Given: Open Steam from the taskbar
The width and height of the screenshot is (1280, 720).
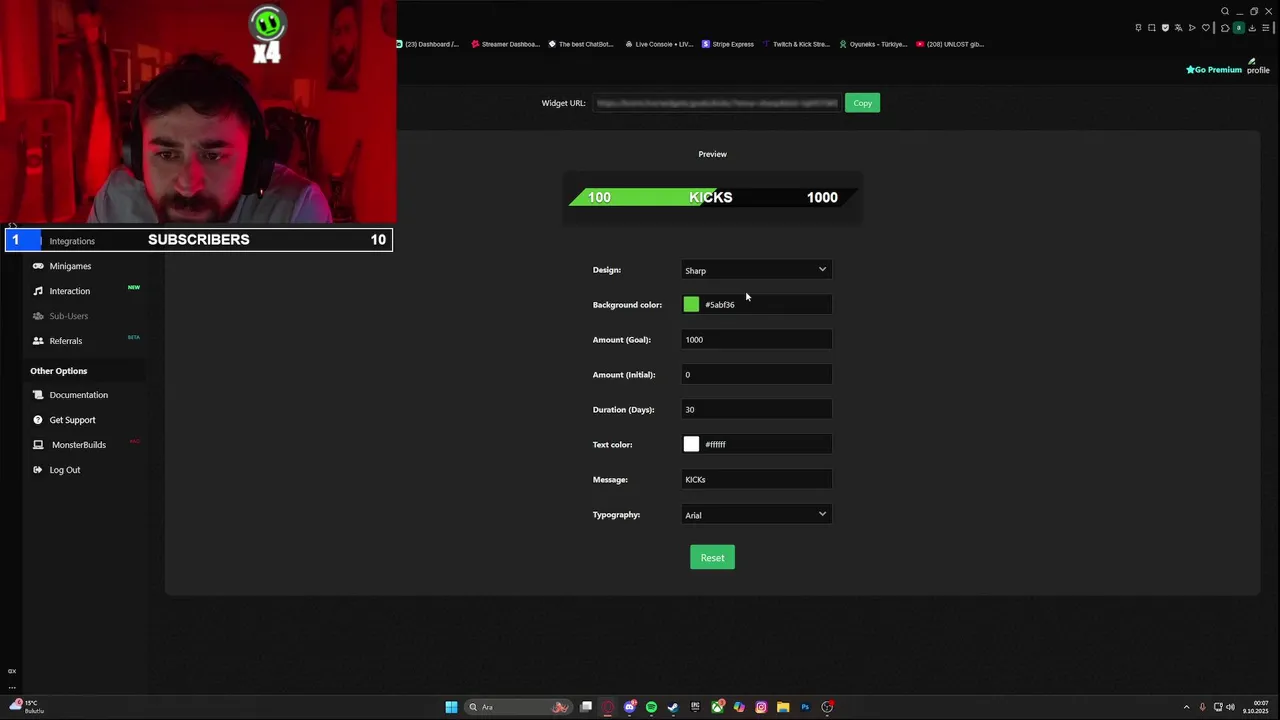Looking at the screenshot, I should 673,707.
